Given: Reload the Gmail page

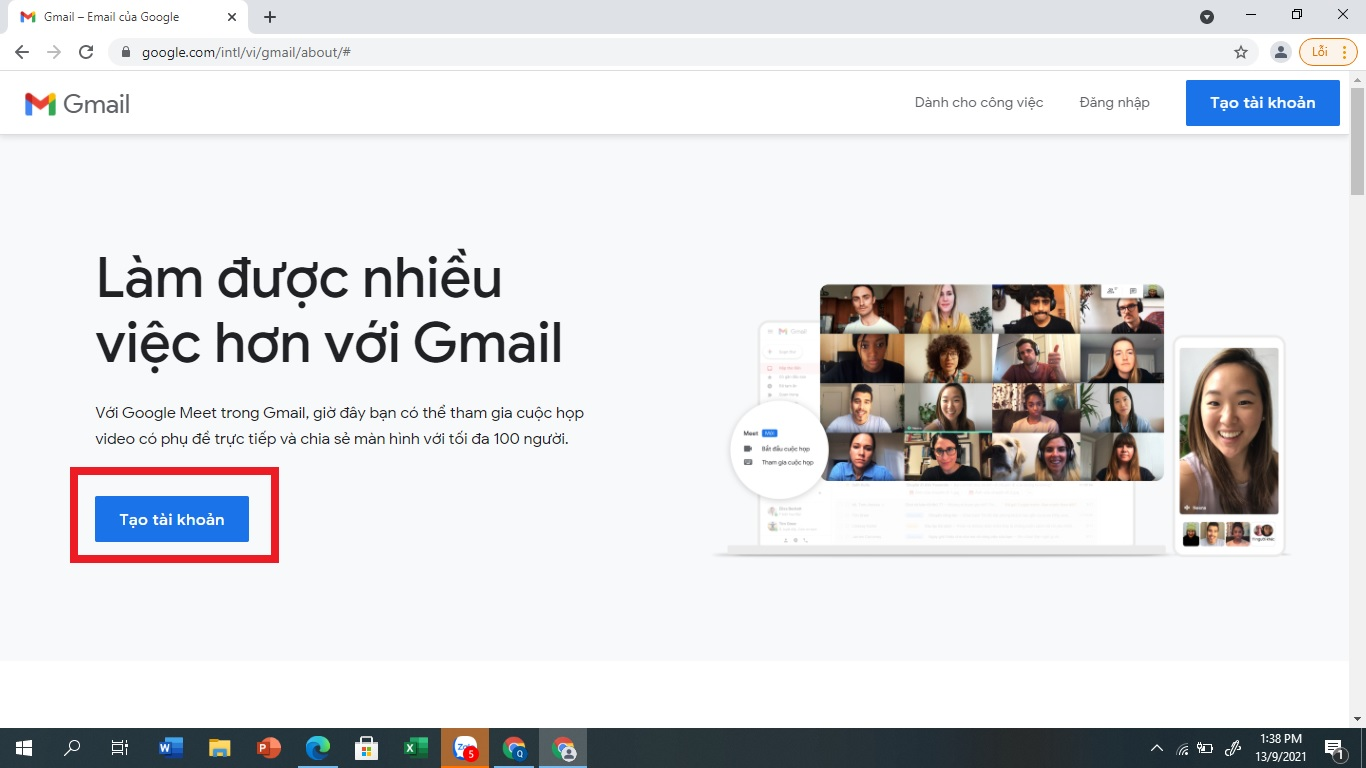Looking at the screenshot, I should click(x=86, y=52).
